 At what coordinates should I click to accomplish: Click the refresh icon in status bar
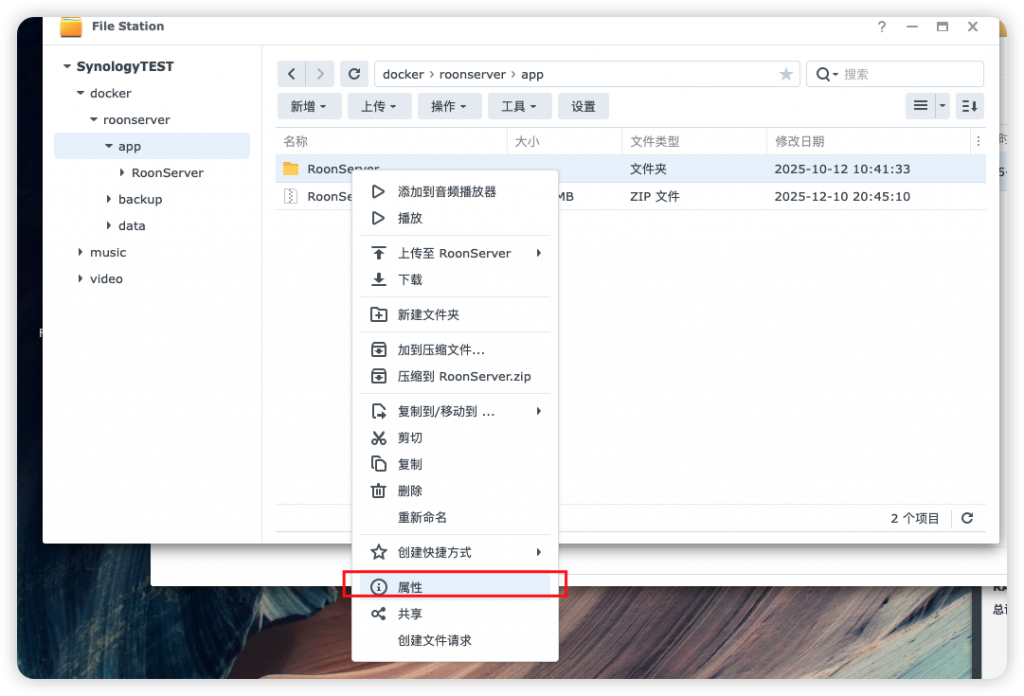(x=967, y=518)
